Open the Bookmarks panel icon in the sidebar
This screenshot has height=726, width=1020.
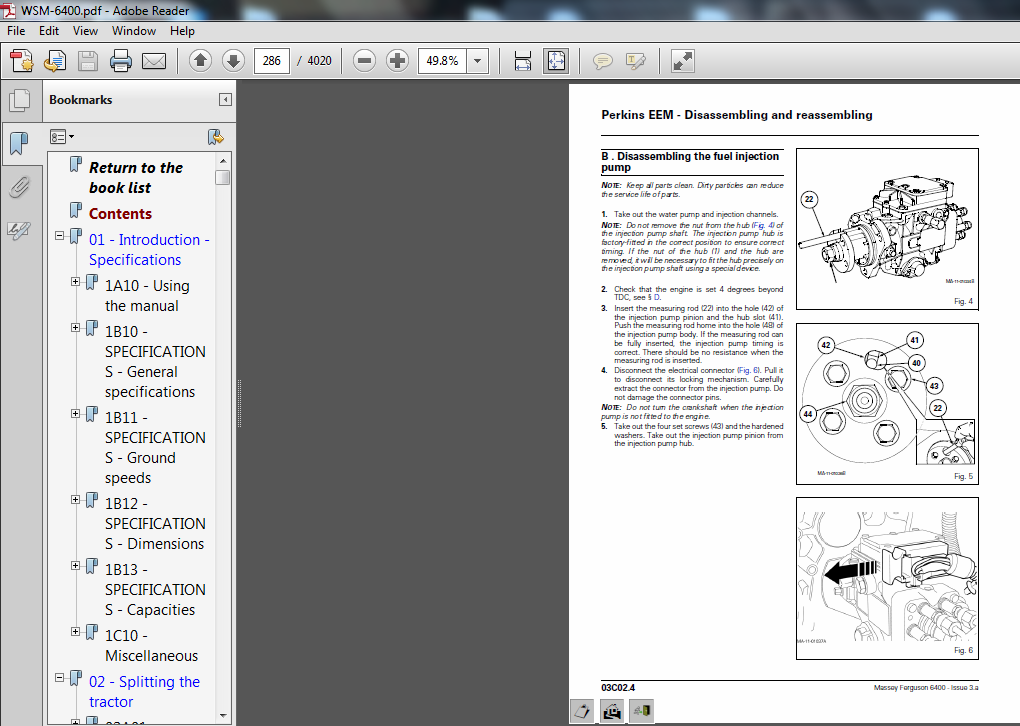pyautogui.click(x=20, y=143)
